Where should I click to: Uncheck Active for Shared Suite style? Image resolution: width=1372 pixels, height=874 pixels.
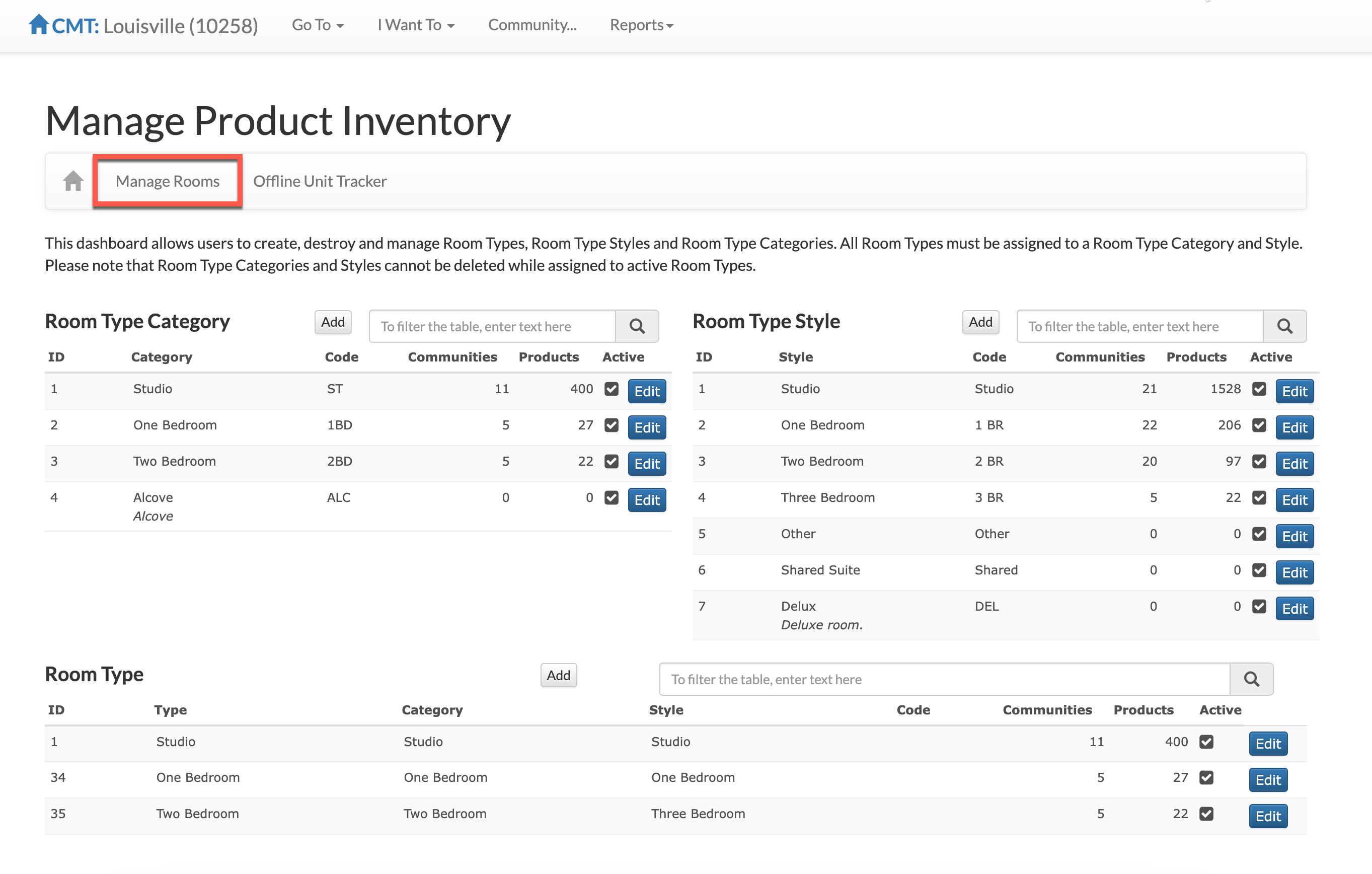1259,570
